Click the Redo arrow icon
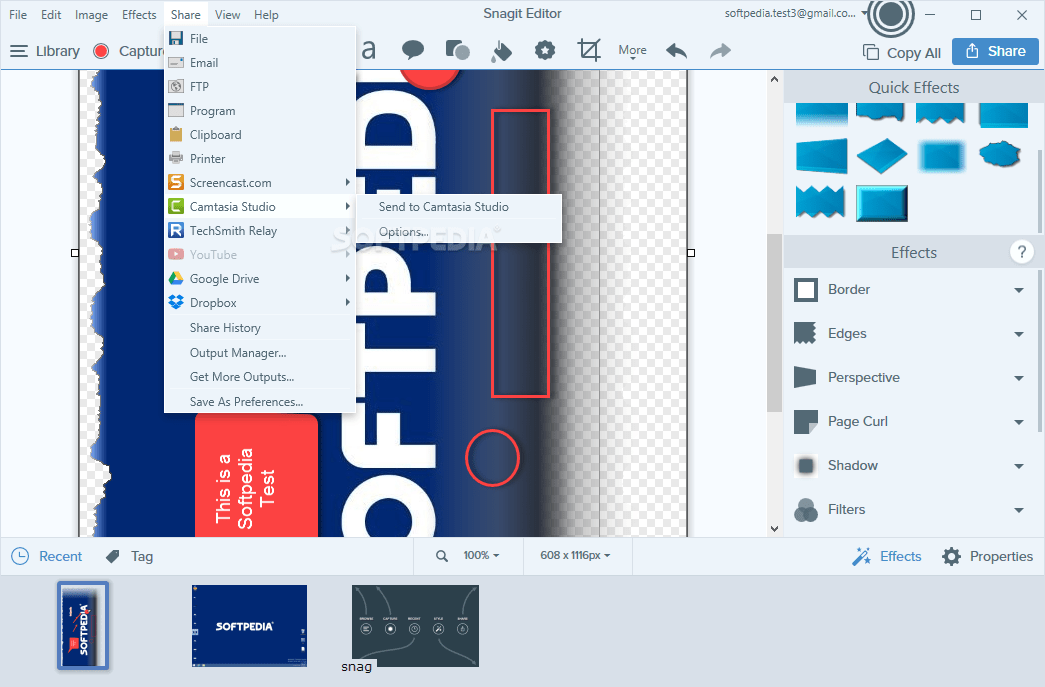The image size is (1045, 687). tap(720, 51)
